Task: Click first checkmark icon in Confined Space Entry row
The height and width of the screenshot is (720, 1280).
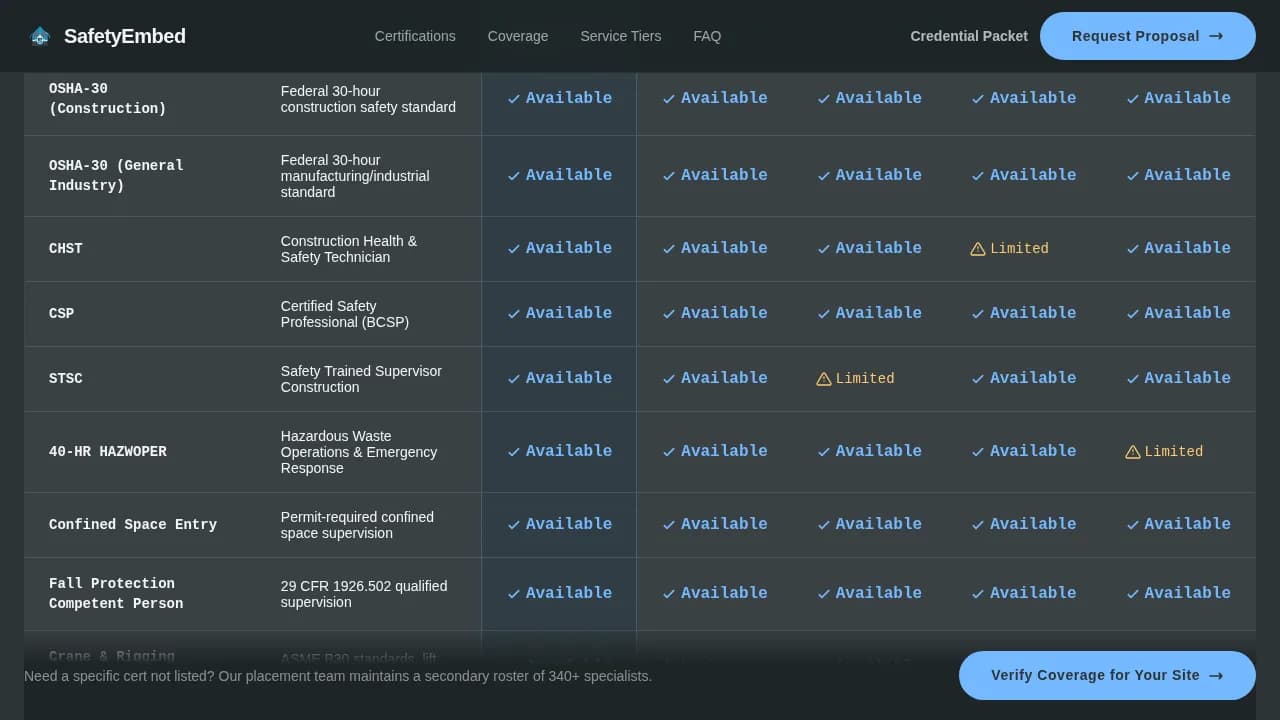Action: tap(514, 524)
